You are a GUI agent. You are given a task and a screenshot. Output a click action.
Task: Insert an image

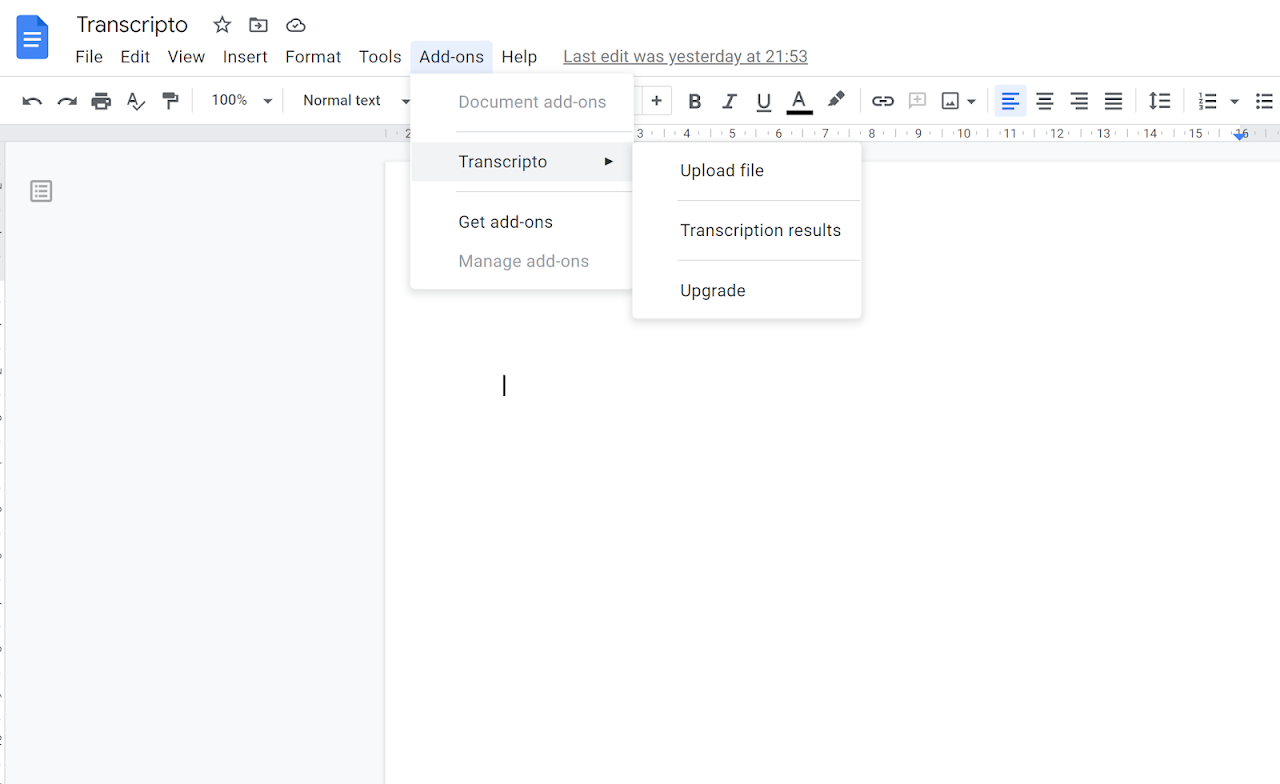950,101
